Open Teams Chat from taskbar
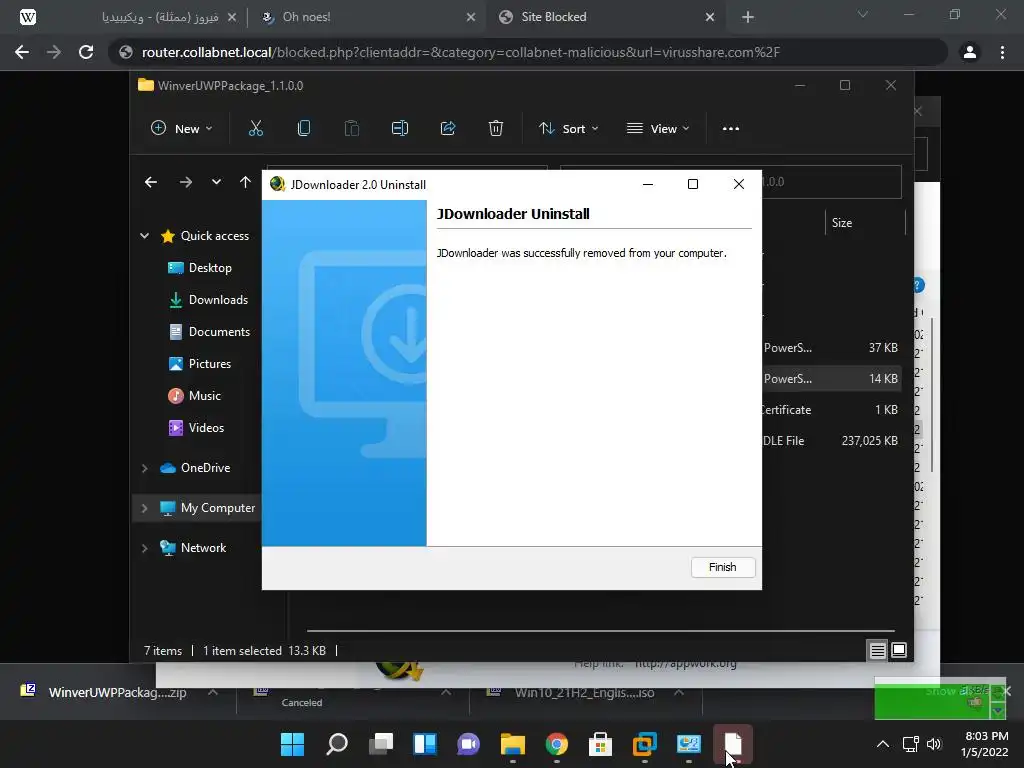1024x768 pixels. (x=468, y=744)
